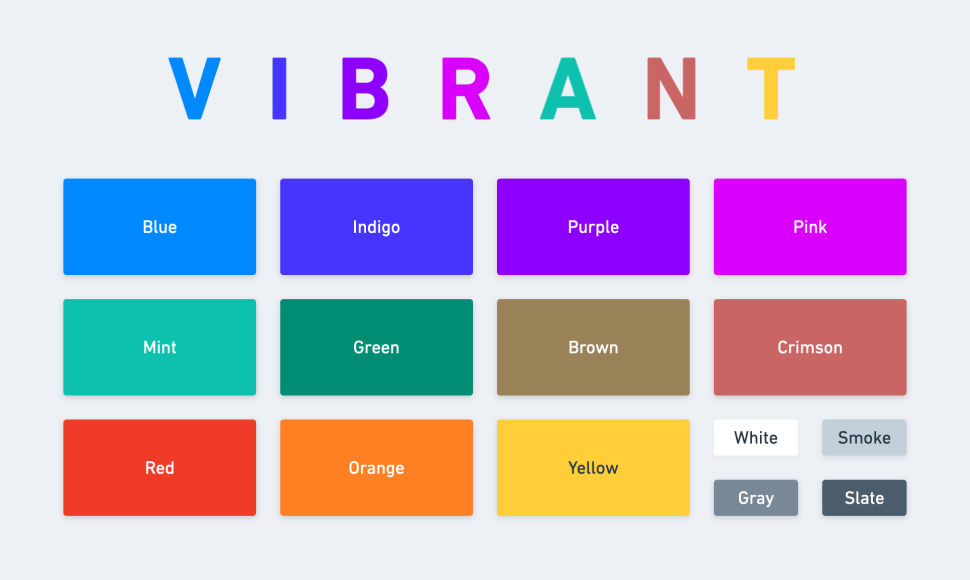Viewport: 970px width, 580px height.
Task: Click the Gray swatch
Action: pos(755,497)
